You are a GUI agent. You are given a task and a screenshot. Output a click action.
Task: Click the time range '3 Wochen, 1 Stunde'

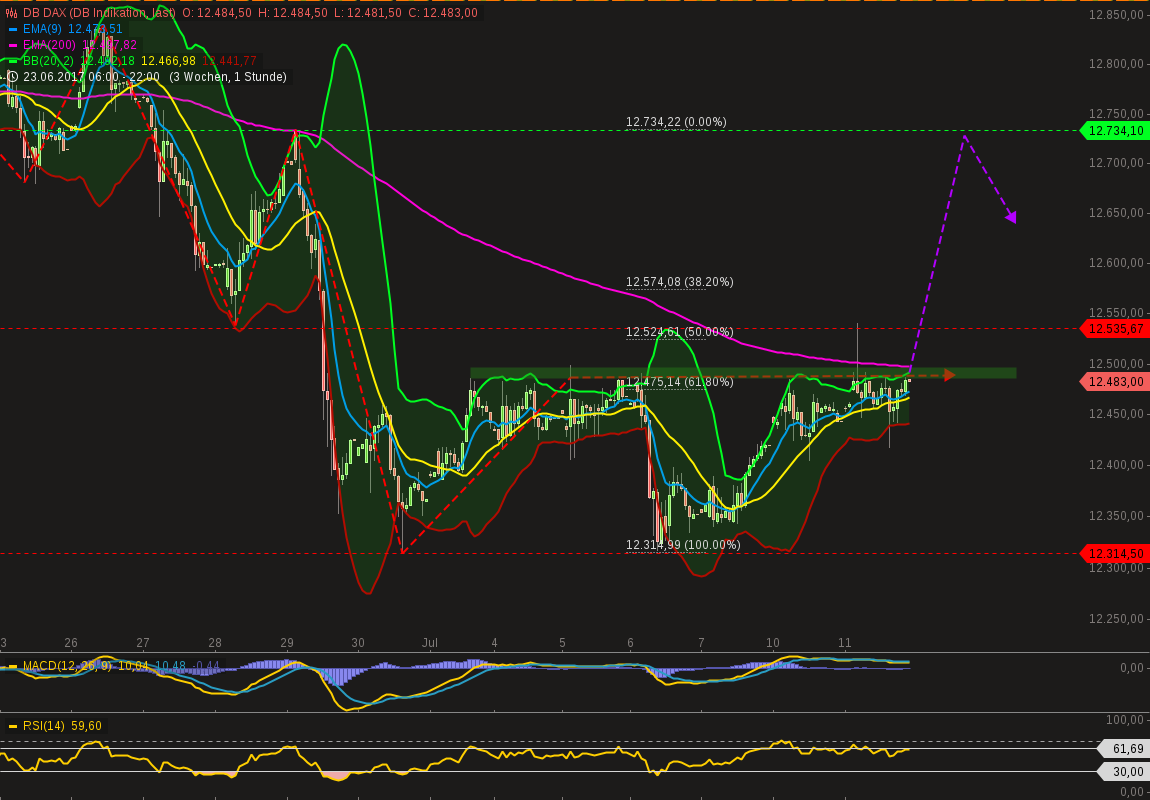point(227,76)
